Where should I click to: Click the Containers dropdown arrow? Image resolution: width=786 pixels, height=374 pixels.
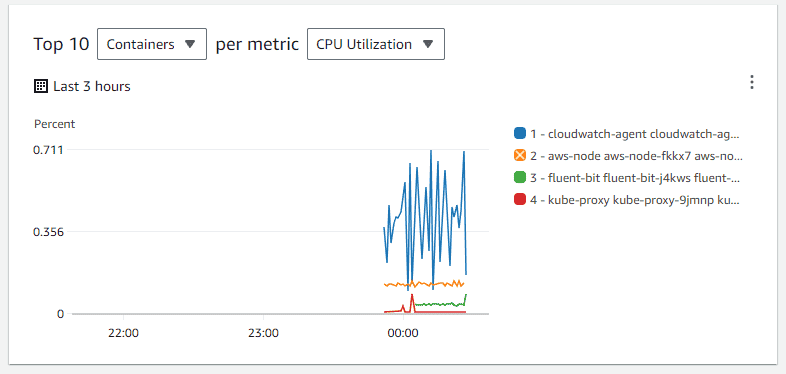point(189,44)
